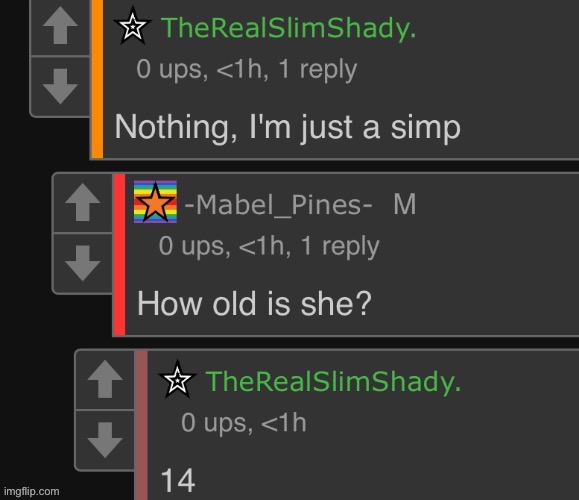Click "0 ups, <1h" under the bottom comment
Image resolution: width=579 pixels, height=500 pixels.
point(243,422)
